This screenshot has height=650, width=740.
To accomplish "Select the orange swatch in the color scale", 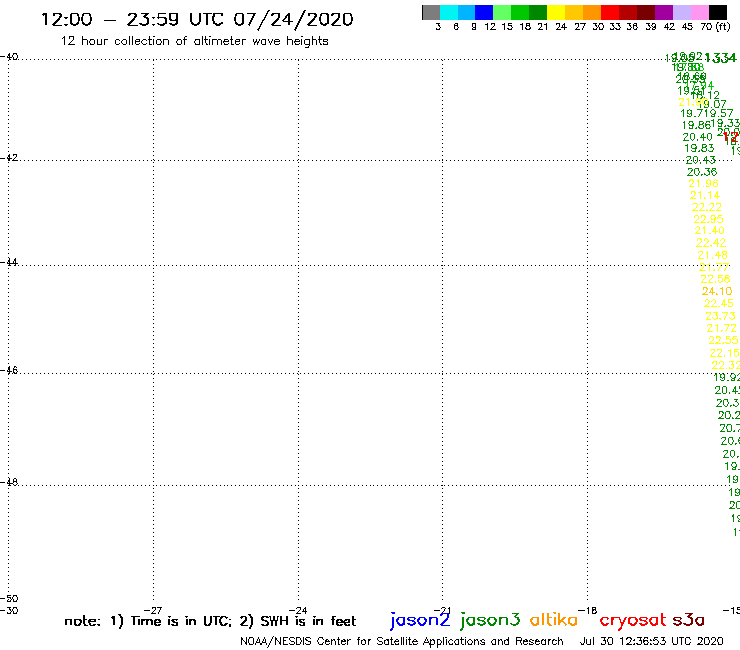I will tap(592, 12).
